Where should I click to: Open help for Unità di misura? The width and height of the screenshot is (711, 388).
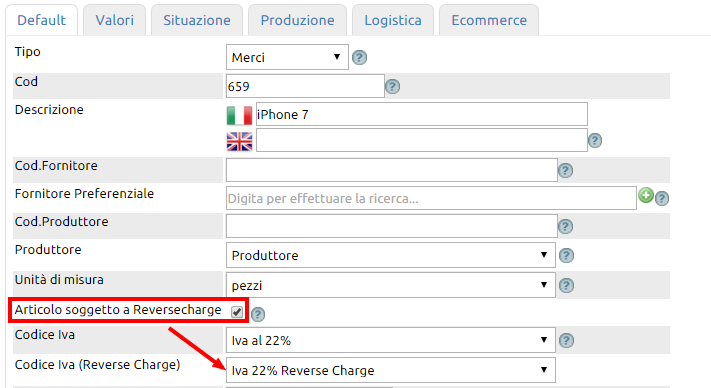566,286
